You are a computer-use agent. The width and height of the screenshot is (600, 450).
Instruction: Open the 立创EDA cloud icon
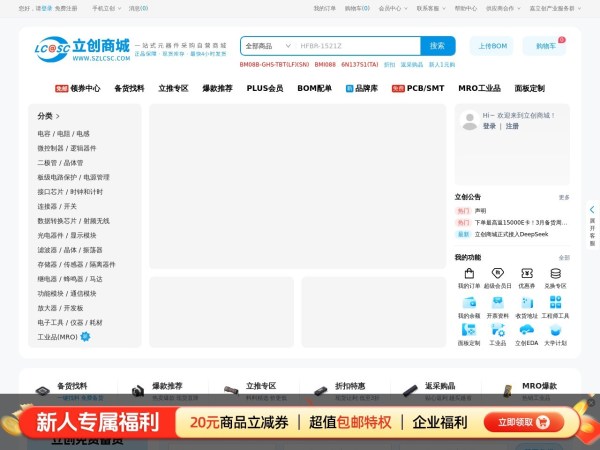tap(526, 330)
